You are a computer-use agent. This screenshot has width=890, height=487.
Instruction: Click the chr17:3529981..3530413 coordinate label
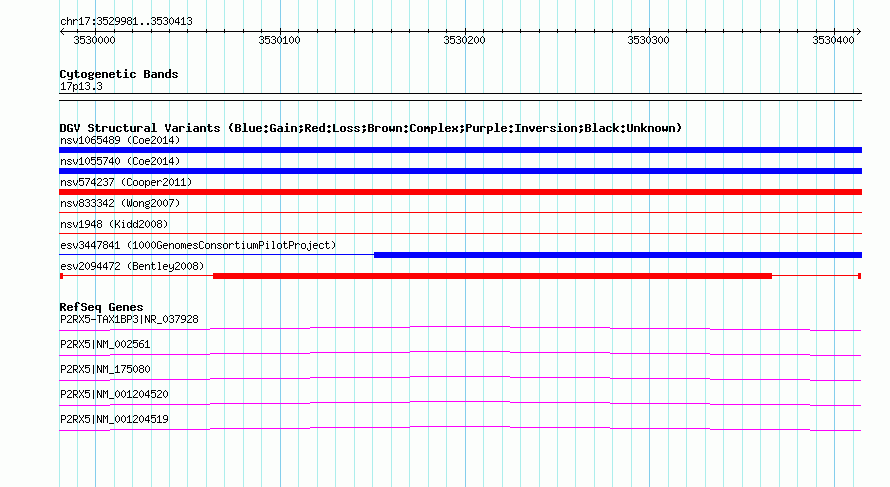(127, 22)
